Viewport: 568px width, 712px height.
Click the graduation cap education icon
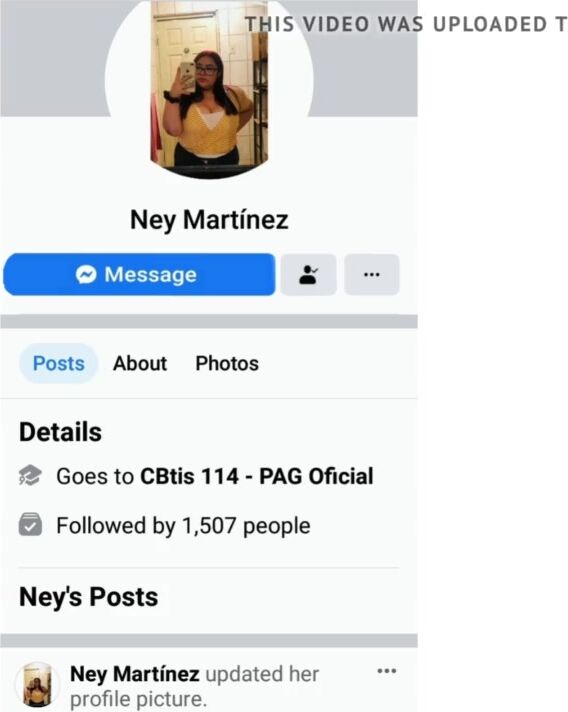[x=30, y=475]
